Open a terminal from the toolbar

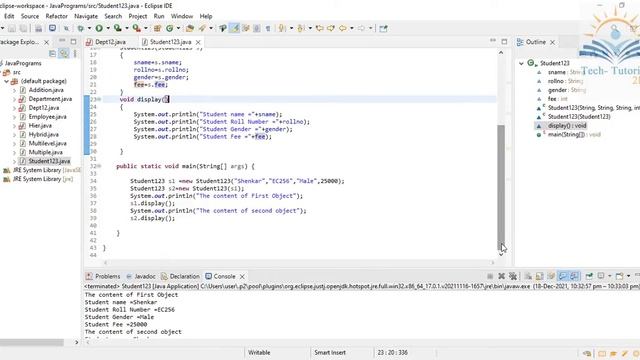point(52,28)
